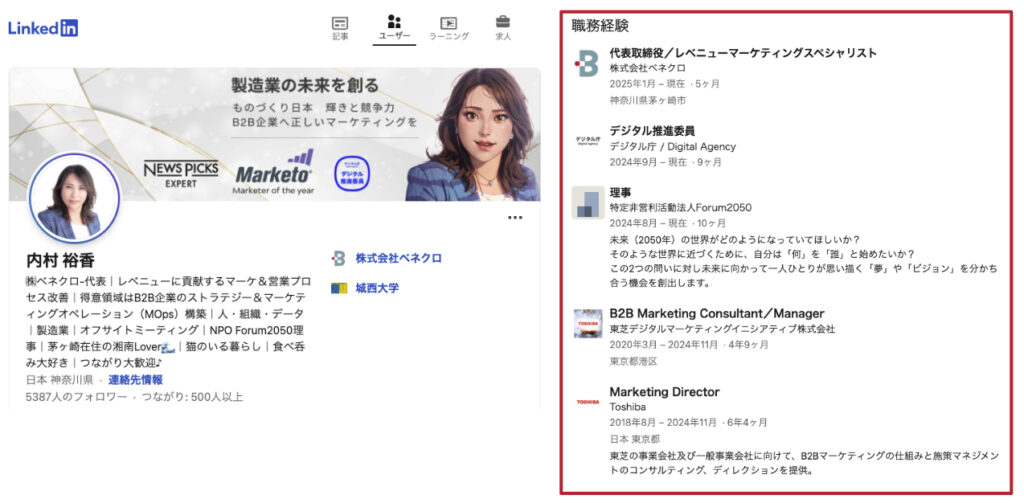The height and width of the screenshot is (503, 1024).
Task: Click the 城西大学 logo icon
Action: (338, 287)
